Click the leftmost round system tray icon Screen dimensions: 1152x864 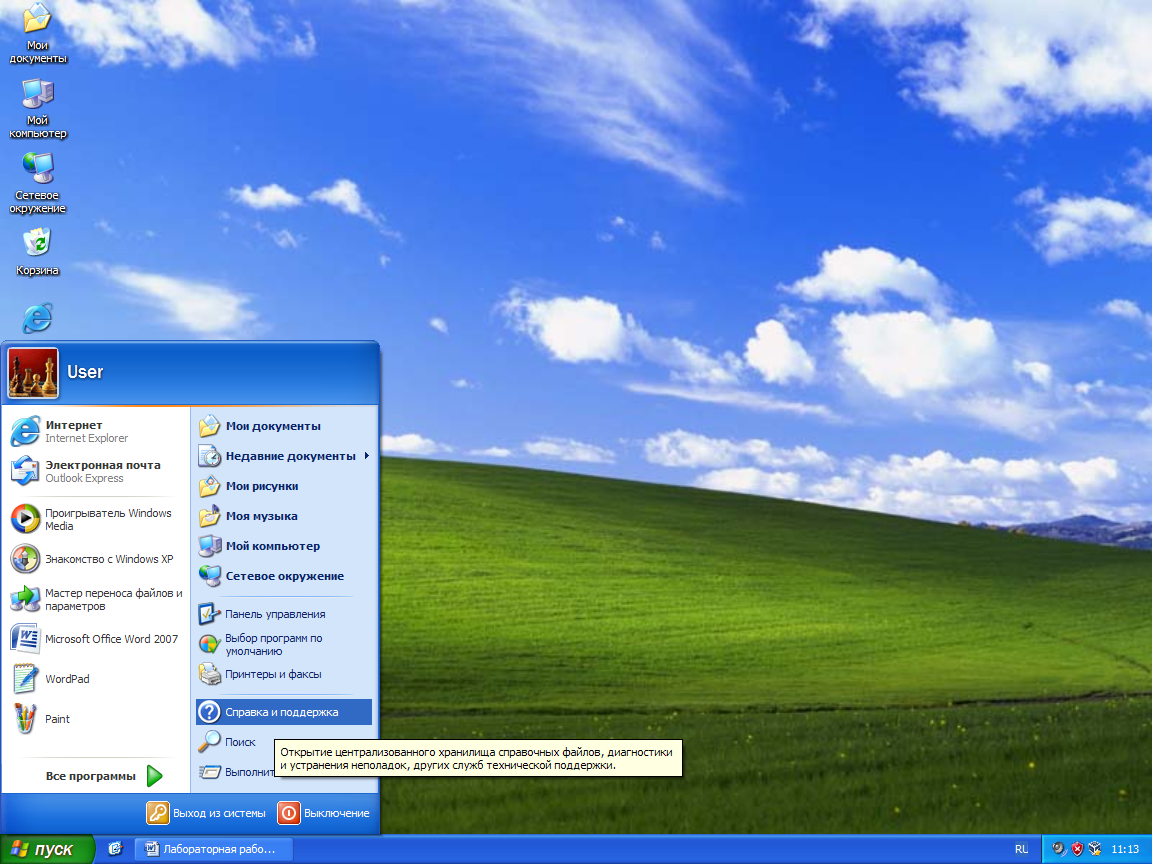[1059, 849]
